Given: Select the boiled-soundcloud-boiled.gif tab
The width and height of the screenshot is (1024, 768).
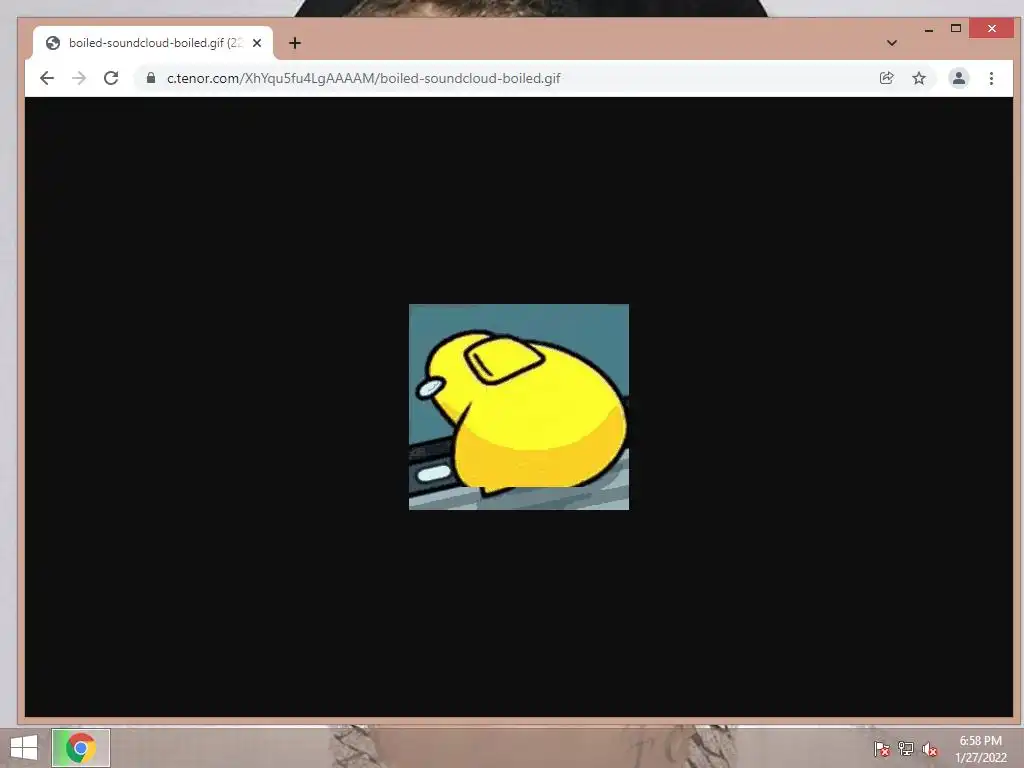Looking at the screenshot, I should point(153,43).
